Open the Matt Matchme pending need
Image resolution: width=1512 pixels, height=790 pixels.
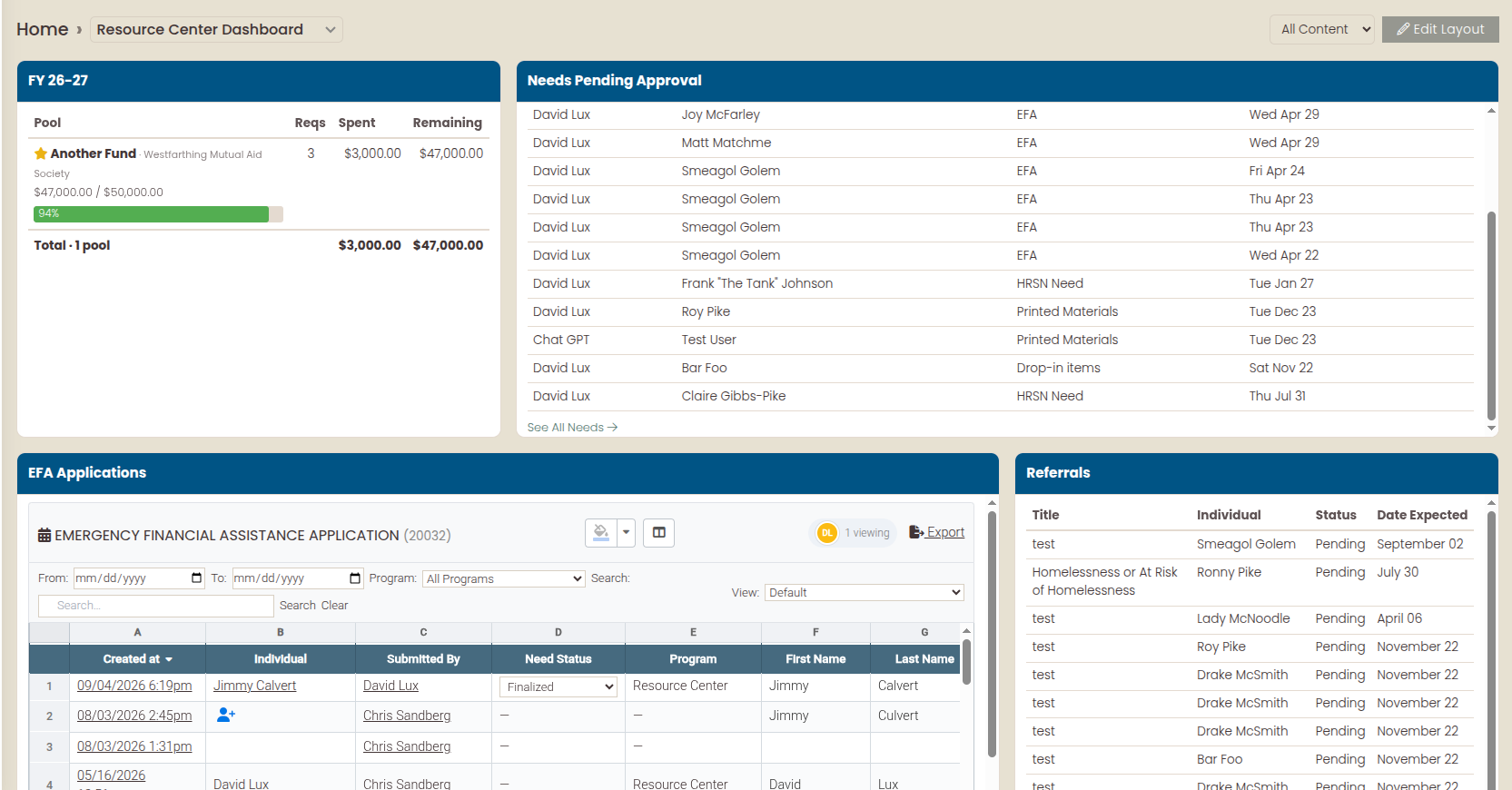[x=1001, y=143]
